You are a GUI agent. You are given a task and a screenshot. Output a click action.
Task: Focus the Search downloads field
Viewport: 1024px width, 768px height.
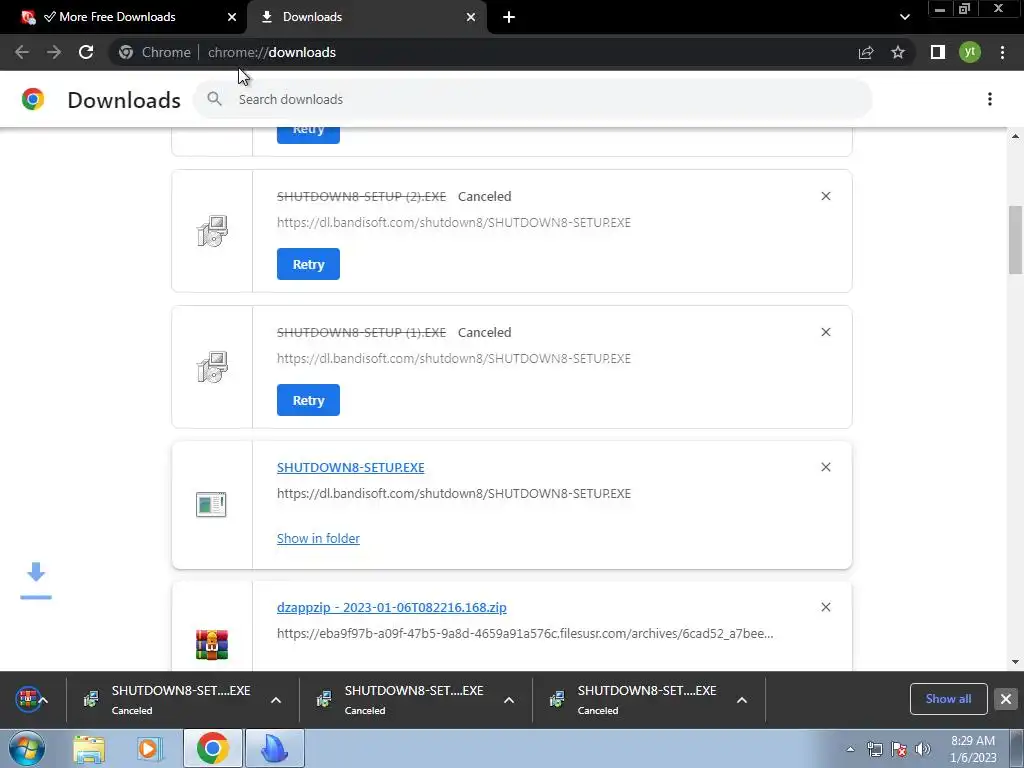(532, 99)
